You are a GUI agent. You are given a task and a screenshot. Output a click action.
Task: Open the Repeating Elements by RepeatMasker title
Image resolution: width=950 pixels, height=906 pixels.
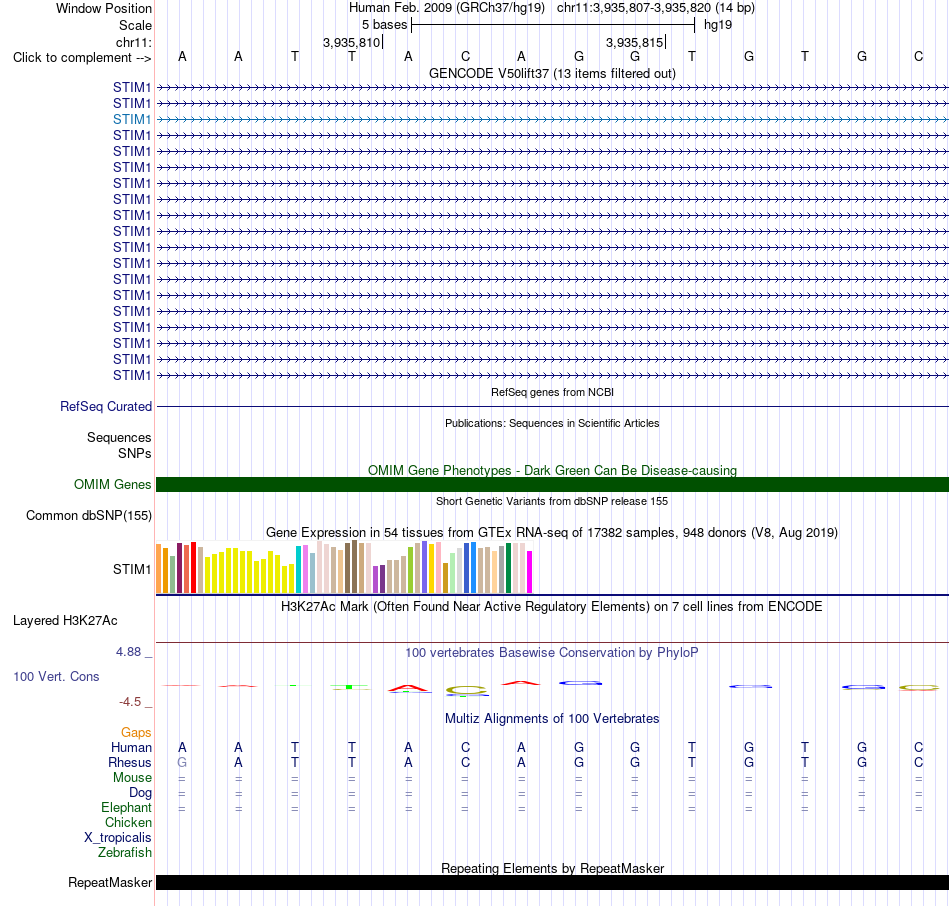click(552, 868)
